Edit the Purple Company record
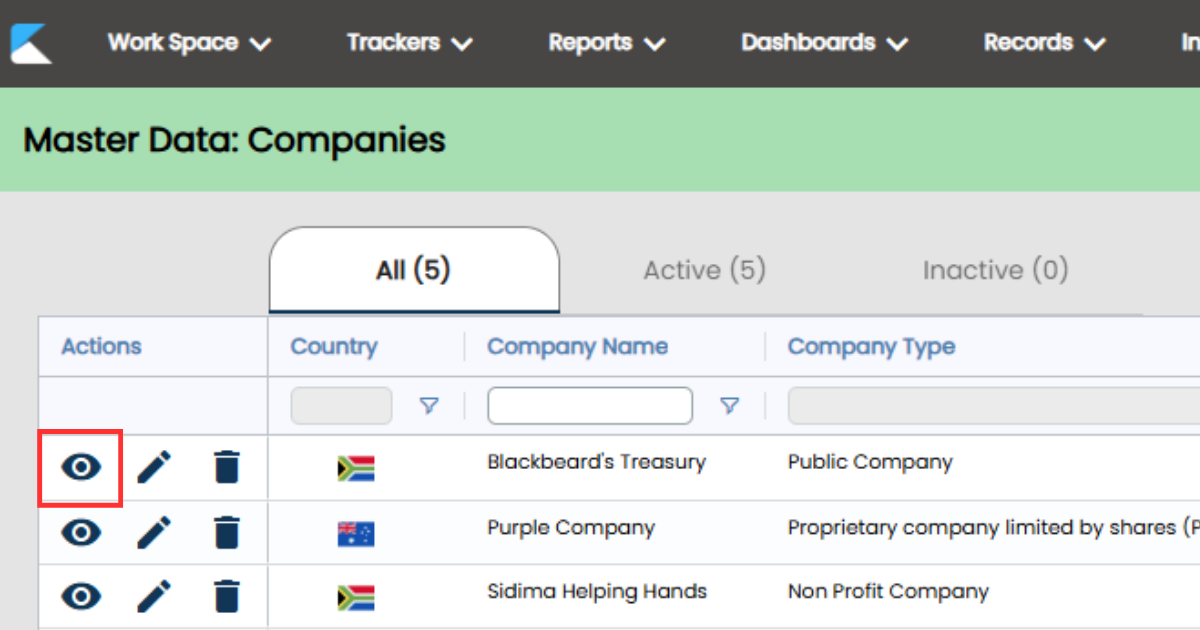 click(154, 533)
